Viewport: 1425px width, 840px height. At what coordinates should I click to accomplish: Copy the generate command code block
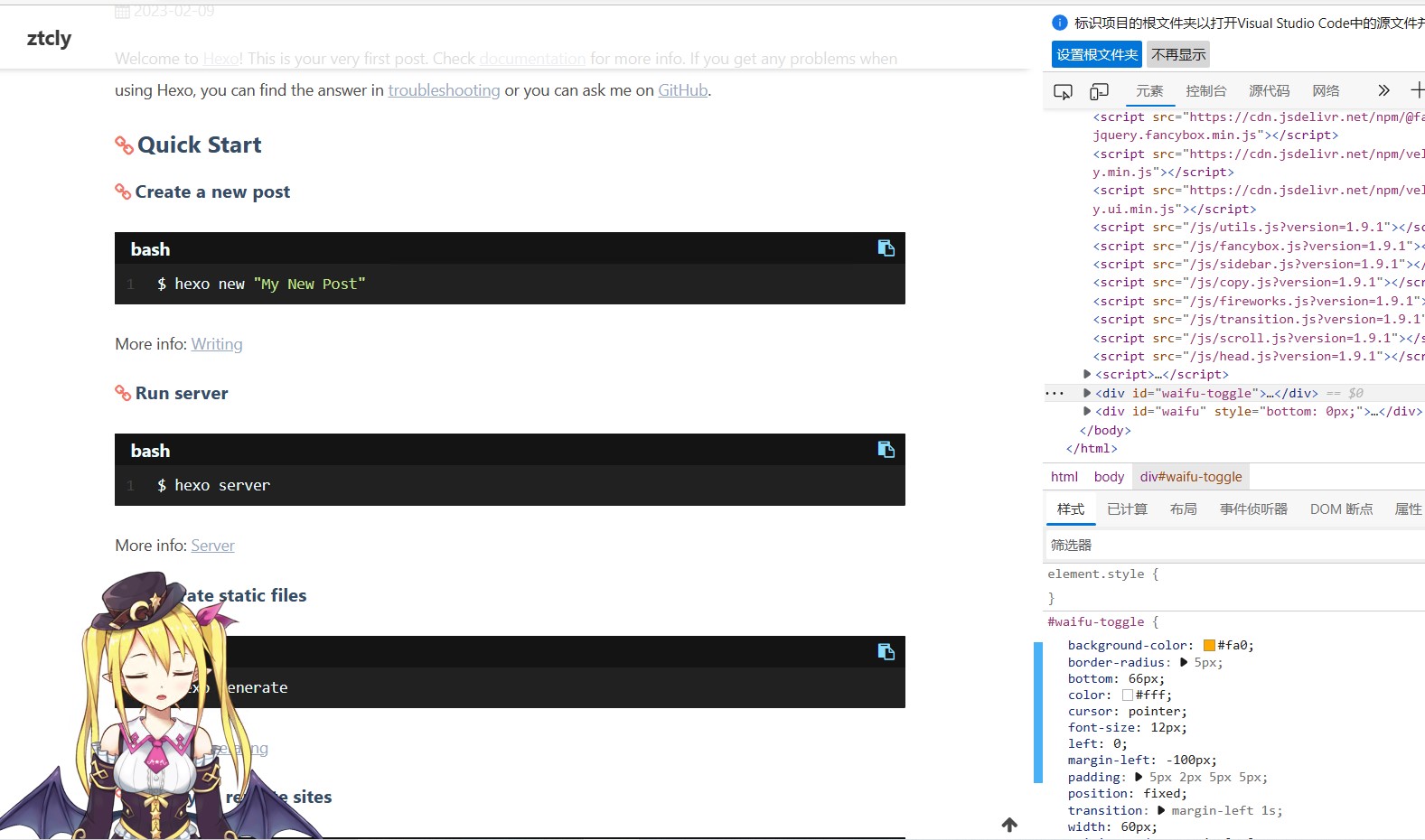click(x=886, y=652)
